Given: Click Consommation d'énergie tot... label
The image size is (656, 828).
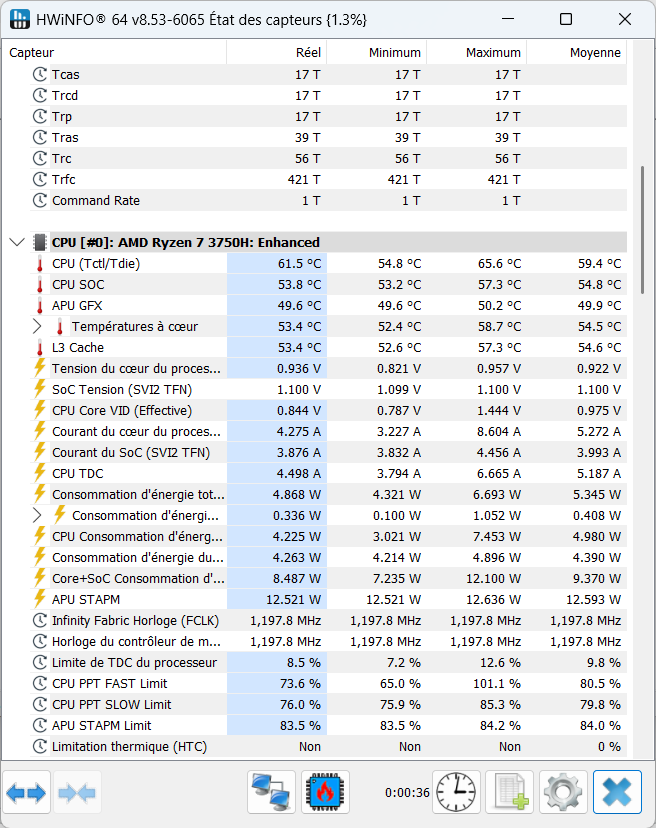Looking at the screenshot, I should 138,495.
